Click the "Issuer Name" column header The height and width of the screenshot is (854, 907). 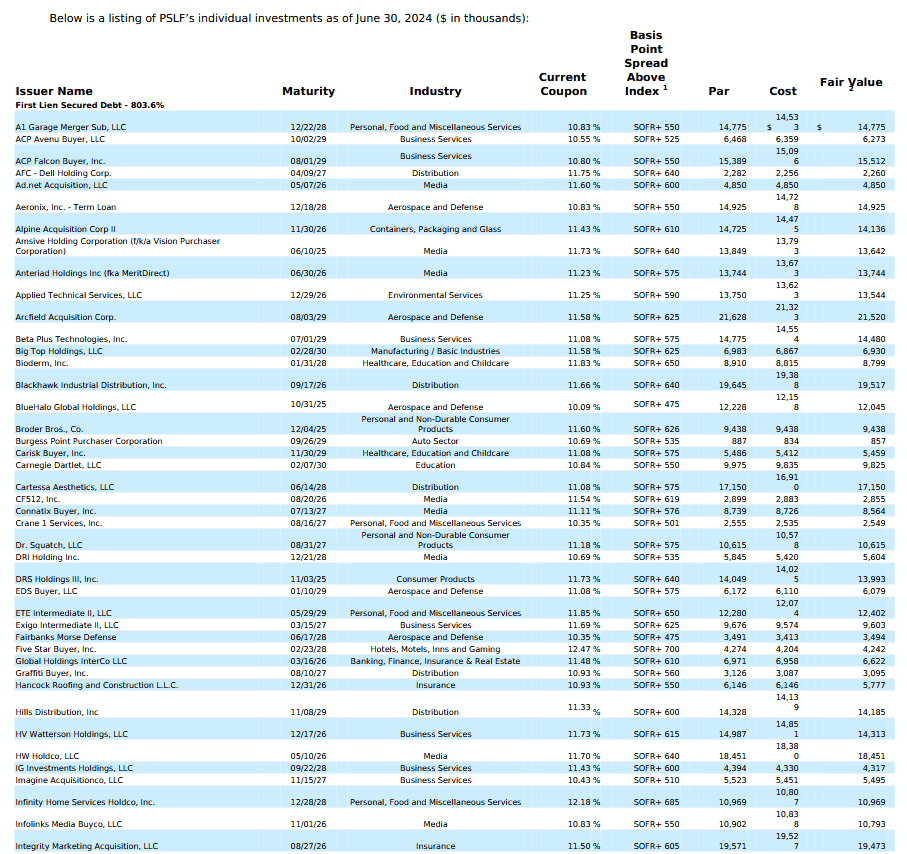[54, 91]
